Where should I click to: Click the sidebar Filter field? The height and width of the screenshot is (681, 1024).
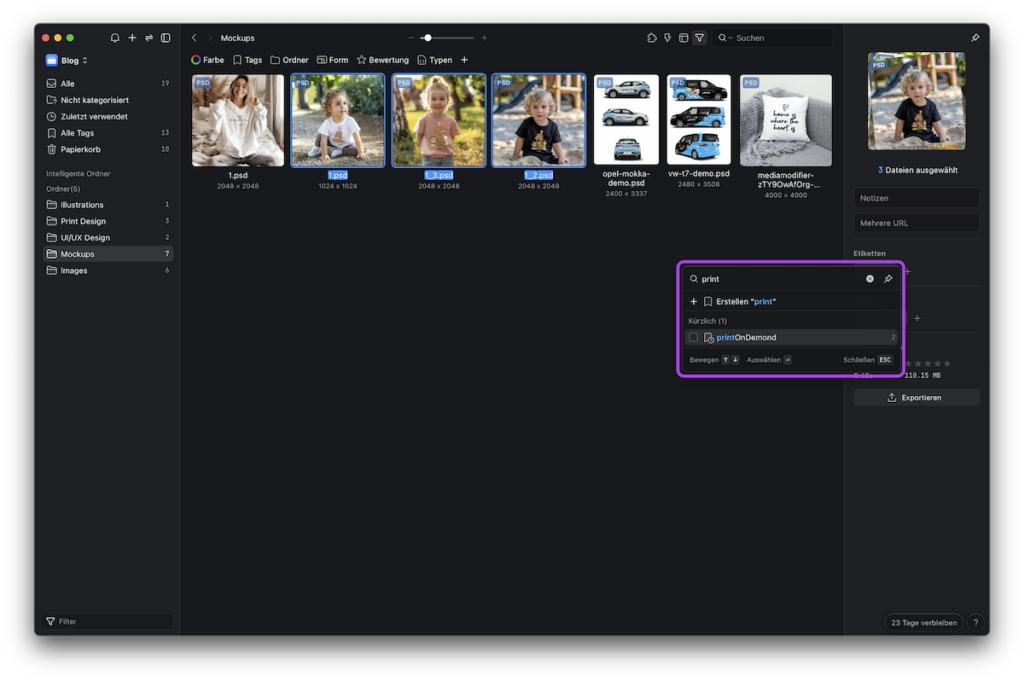pos(108,622)
